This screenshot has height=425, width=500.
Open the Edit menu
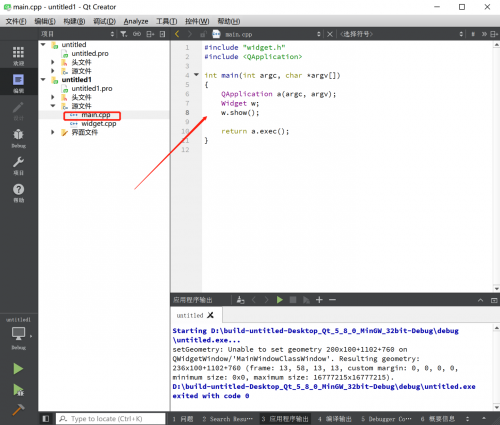[45, 21]
